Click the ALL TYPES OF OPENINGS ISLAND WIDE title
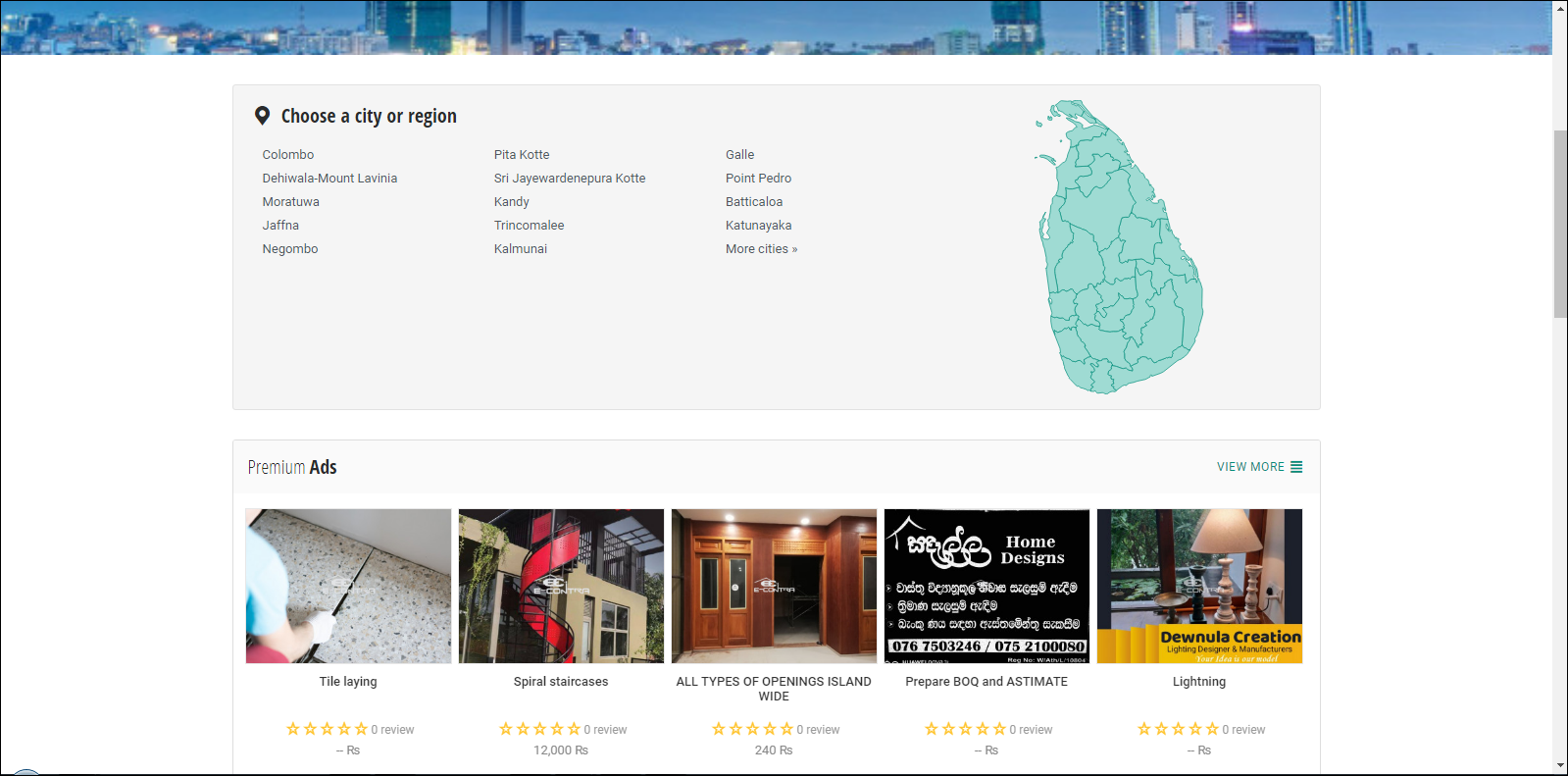 tap(774, 689)
